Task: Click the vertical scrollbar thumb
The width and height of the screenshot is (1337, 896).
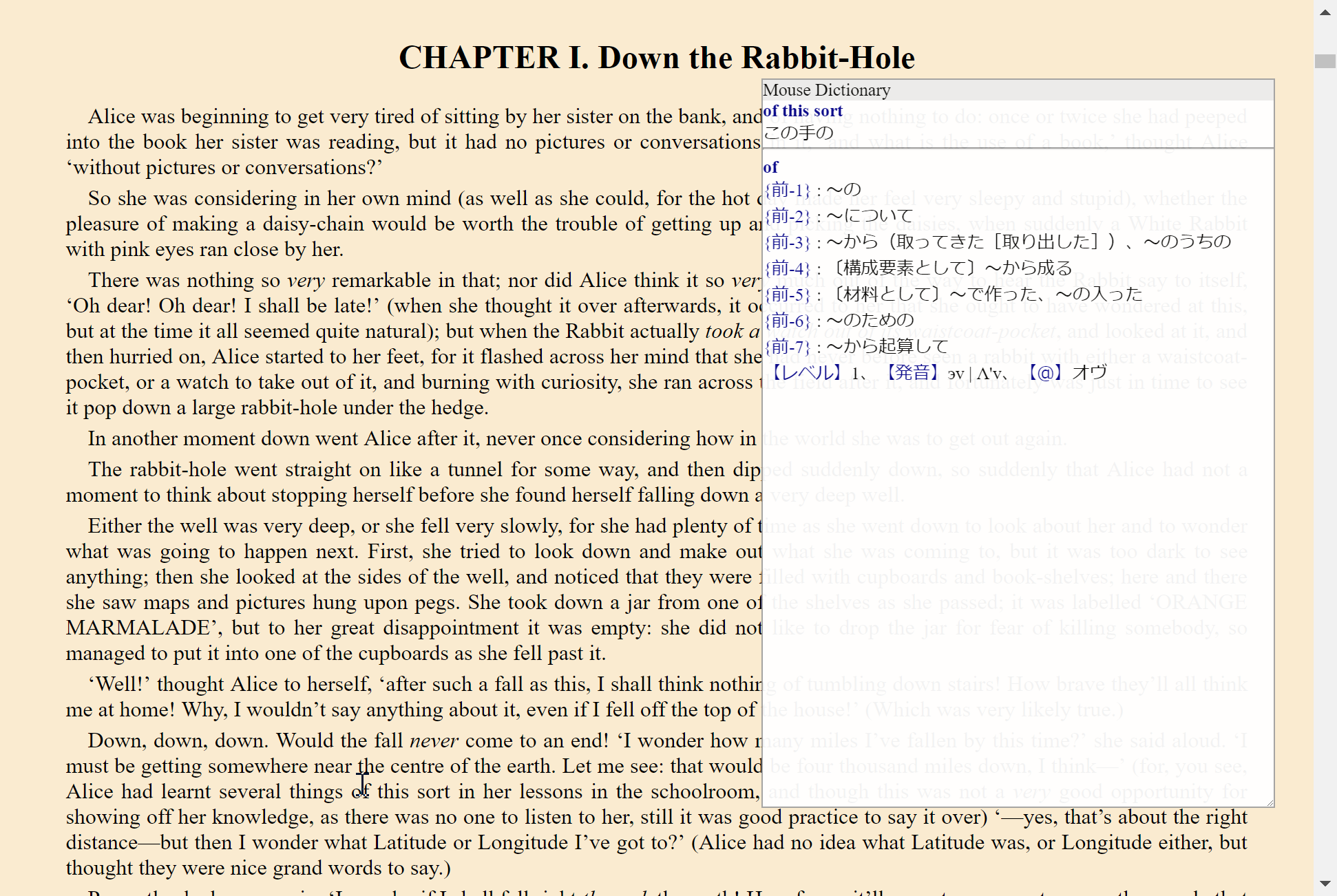Action: (1325, 61)
